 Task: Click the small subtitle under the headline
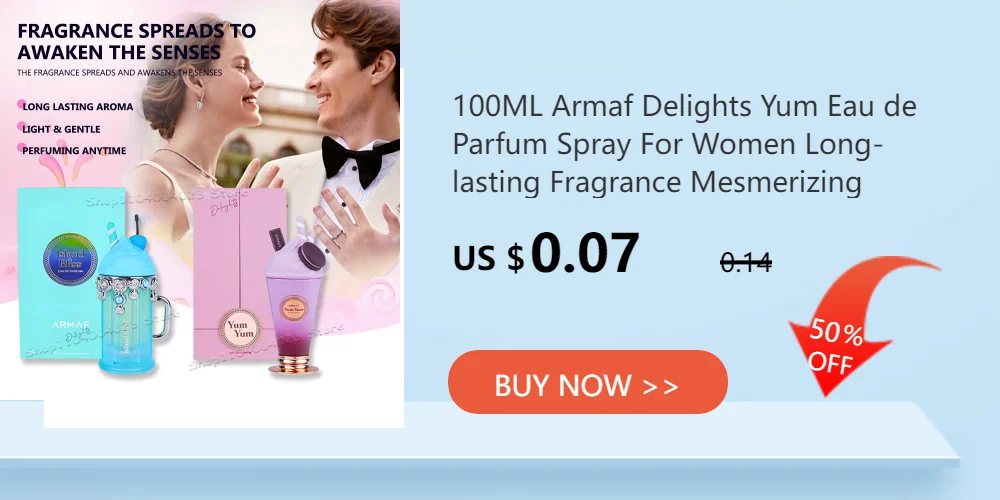tap(119, 73)
